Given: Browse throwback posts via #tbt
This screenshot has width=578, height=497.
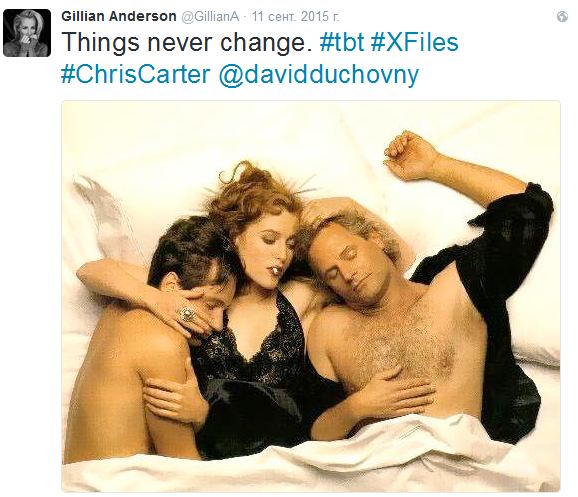Looking at the screenshot, I should (x=342, y=42).
